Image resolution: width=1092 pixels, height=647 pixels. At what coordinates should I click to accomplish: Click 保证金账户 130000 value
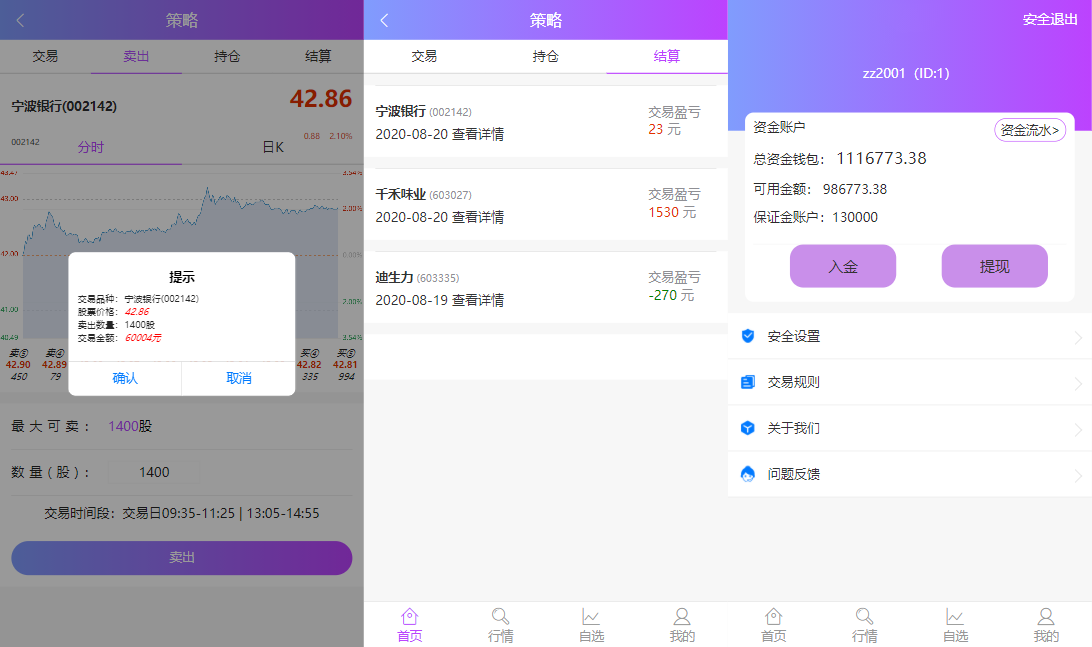point(855,217)
